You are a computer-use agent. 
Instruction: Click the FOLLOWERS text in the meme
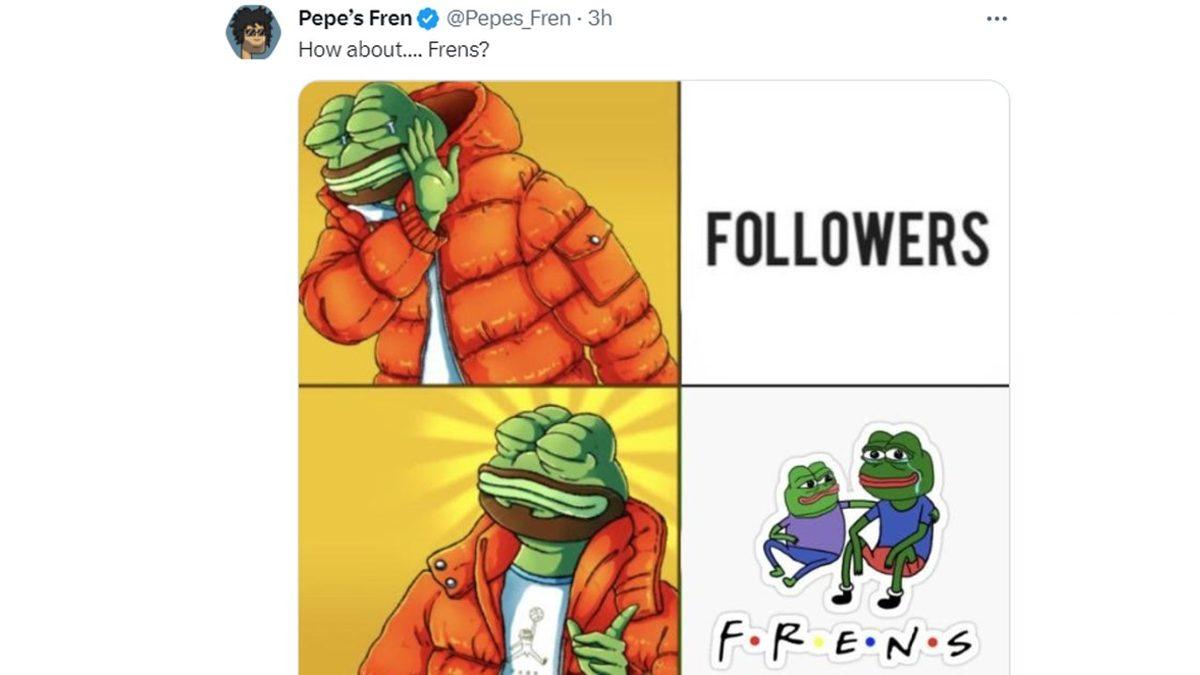846,241
